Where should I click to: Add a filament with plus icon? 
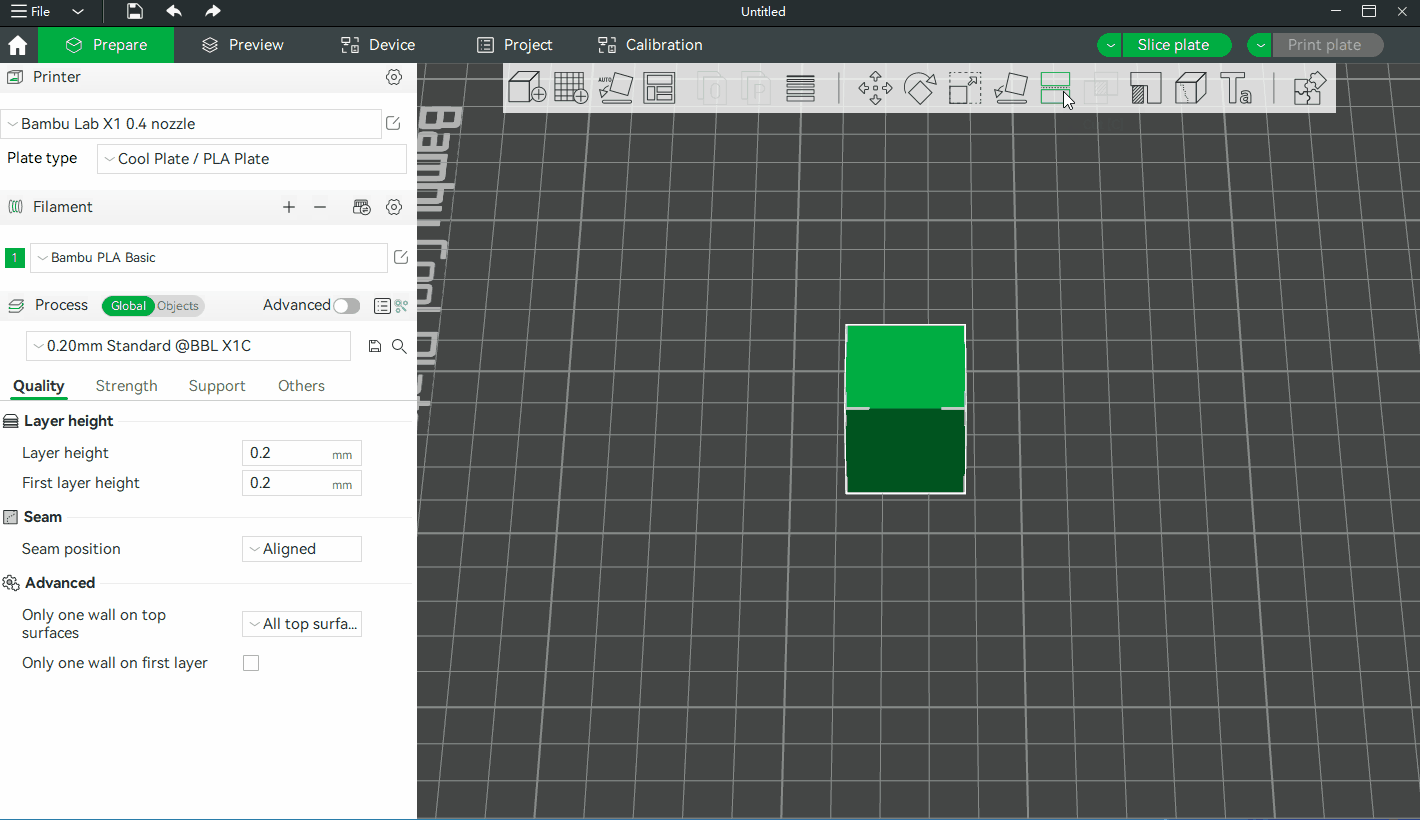pyautogui.click(x=289, y=207)
